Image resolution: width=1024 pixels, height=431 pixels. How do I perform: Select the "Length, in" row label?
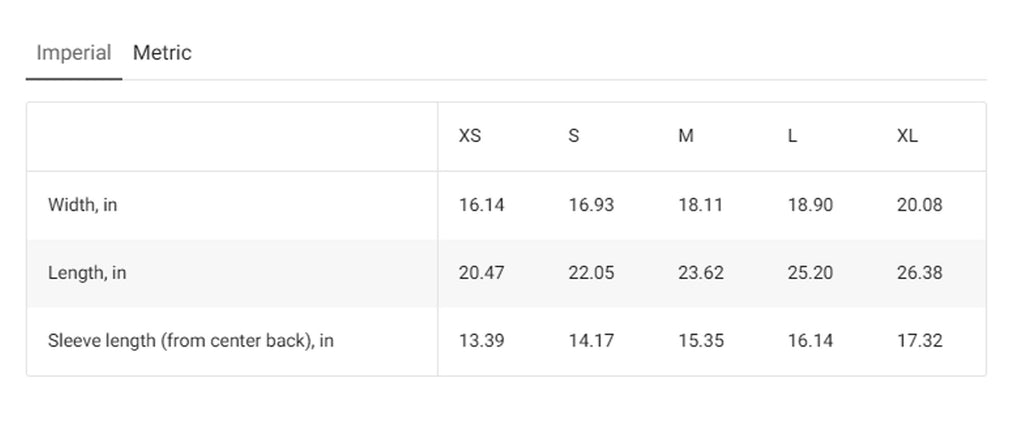tap(87, 273)
